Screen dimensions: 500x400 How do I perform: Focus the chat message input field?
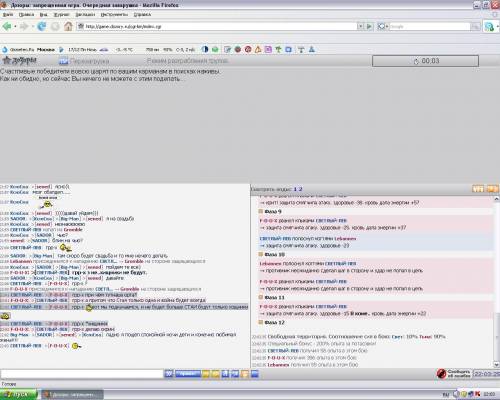(x=82, y=374)
